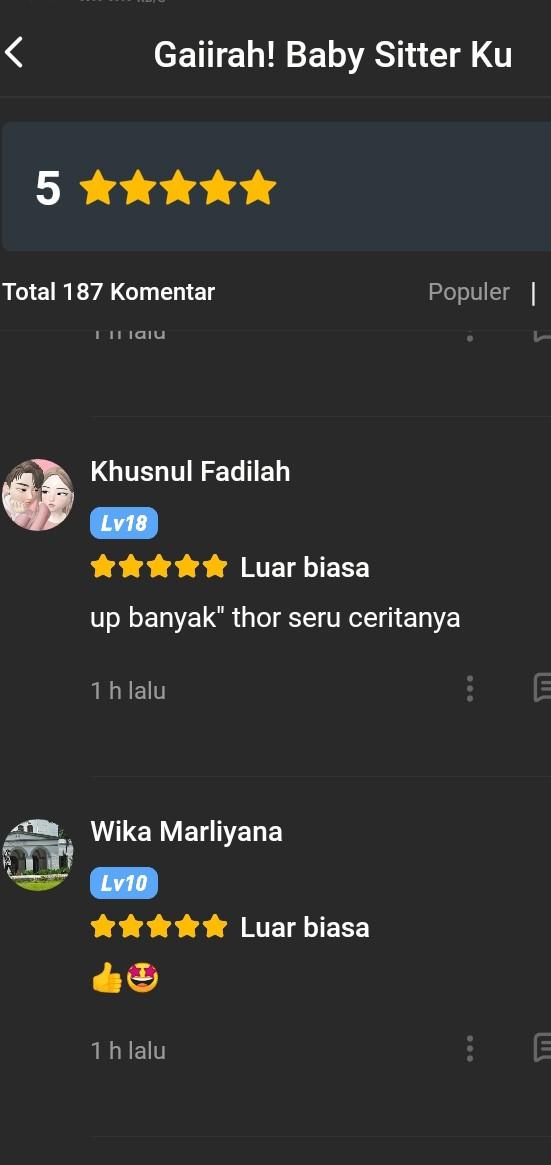Tap the 5-star overall rating card

(x=276, y=187)
